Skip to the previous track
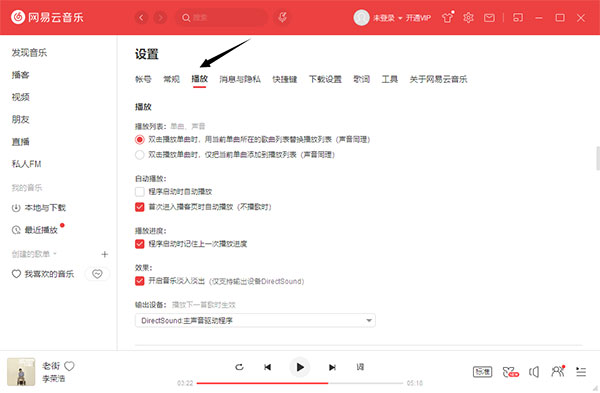The width and height of the screenshot is (600, 393). point(267,367)
